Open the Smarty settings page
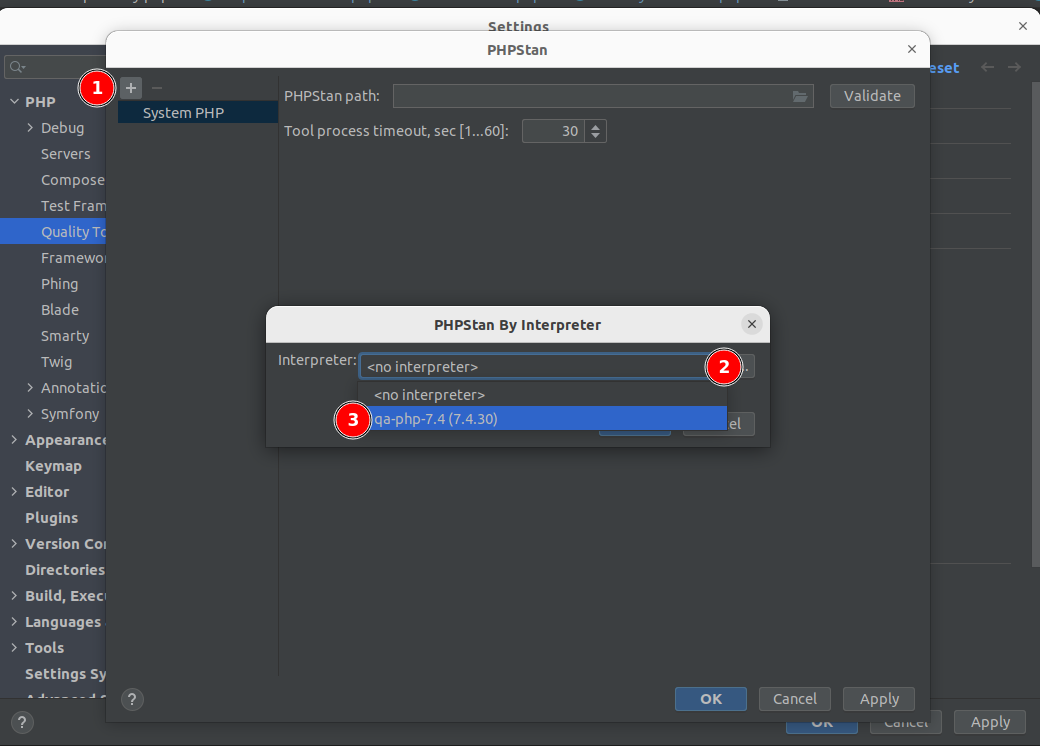 click(x=65, y=336)
